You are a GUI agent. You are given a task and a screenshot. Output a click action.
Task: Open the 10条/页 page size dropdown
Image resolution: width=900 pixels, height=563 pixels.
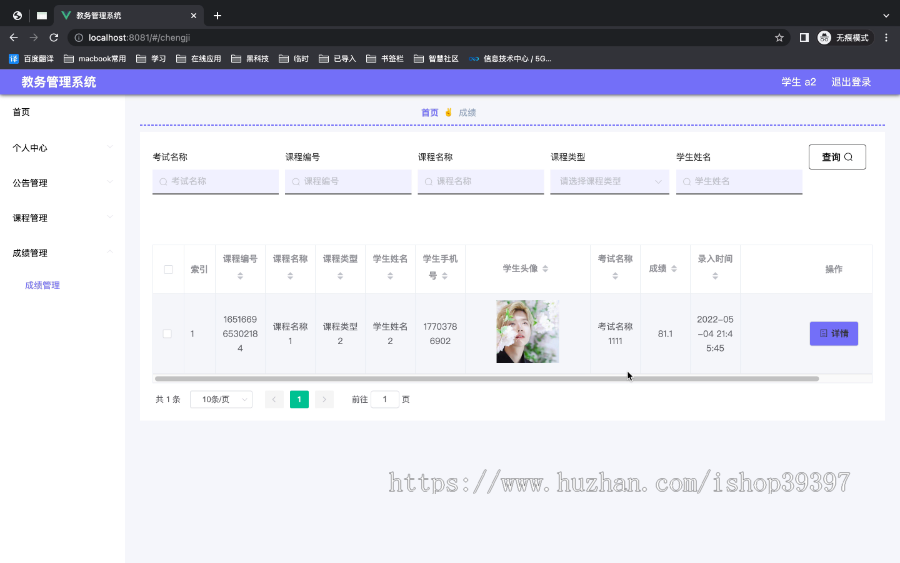pyautogui.click(x=221, y=399)
